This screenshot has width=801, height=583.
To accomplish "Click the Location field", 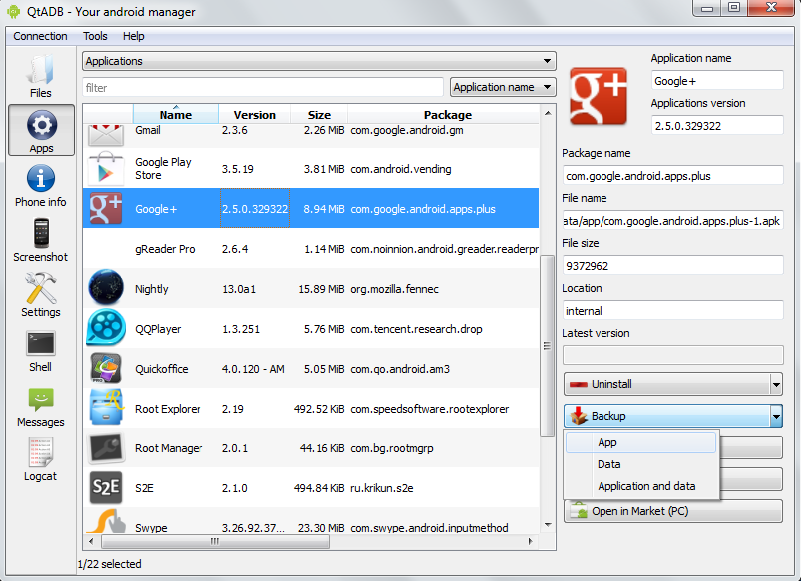I will (x=673, y=311).
